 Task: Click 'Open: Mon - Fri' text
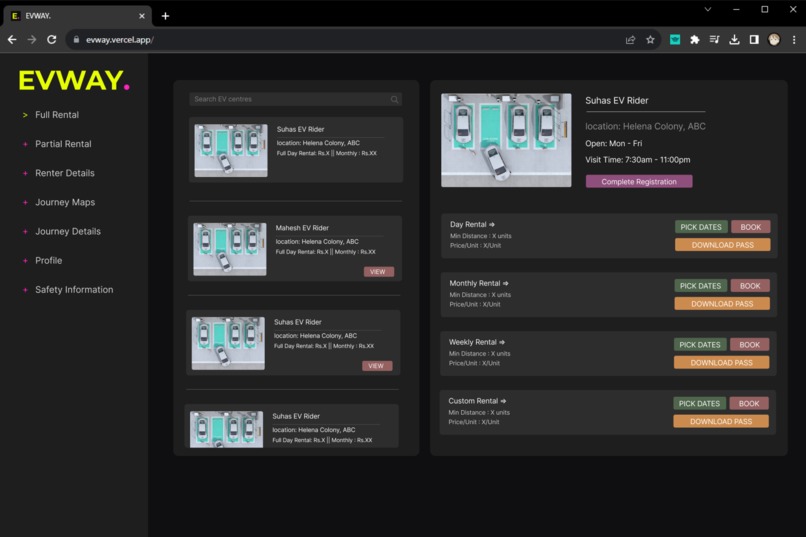[614, 143]
